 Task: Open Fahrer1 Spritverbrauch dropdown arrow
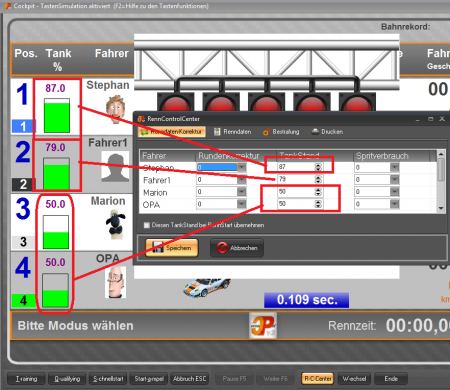point(395,180)
